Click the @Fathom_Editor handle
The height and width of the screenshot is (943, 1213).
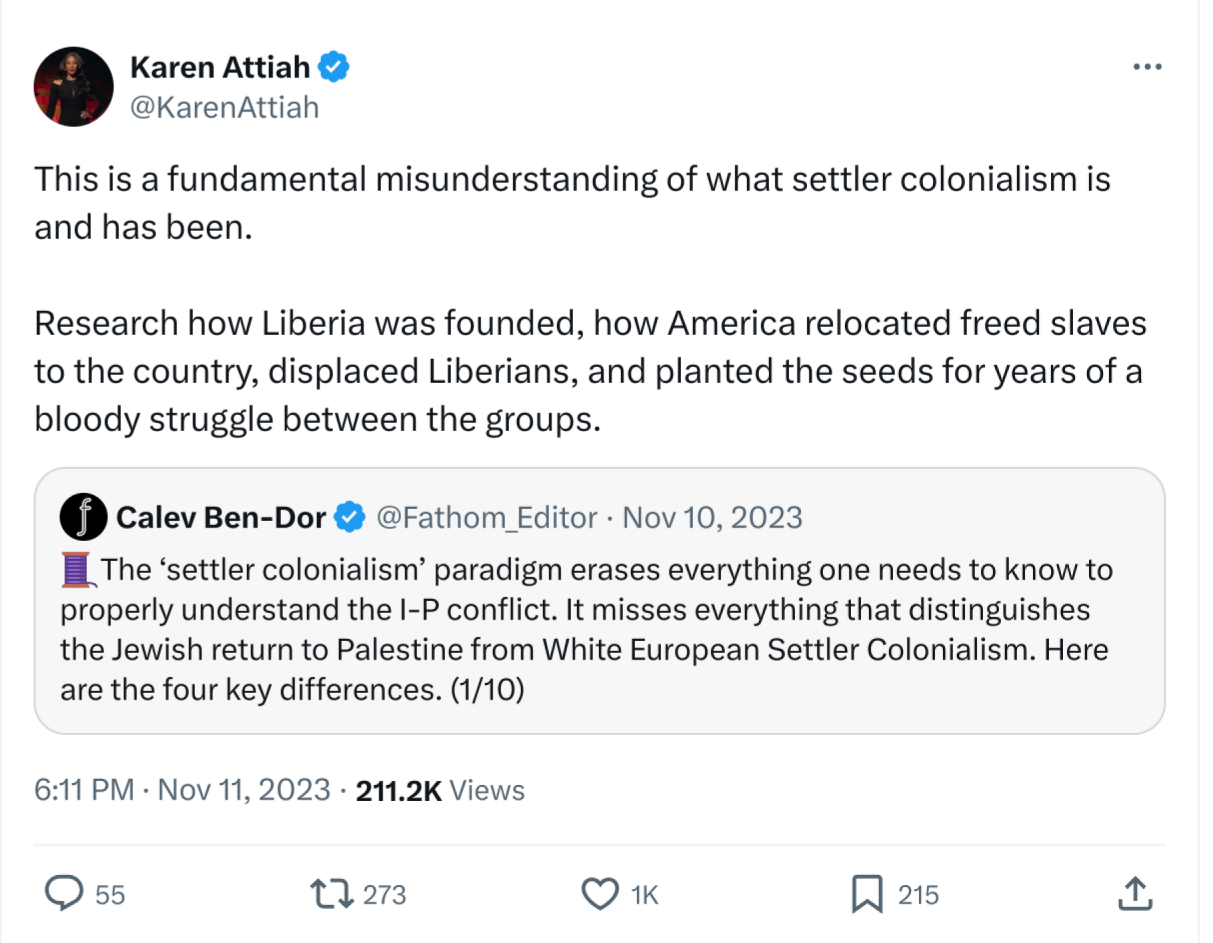point(486,517)
